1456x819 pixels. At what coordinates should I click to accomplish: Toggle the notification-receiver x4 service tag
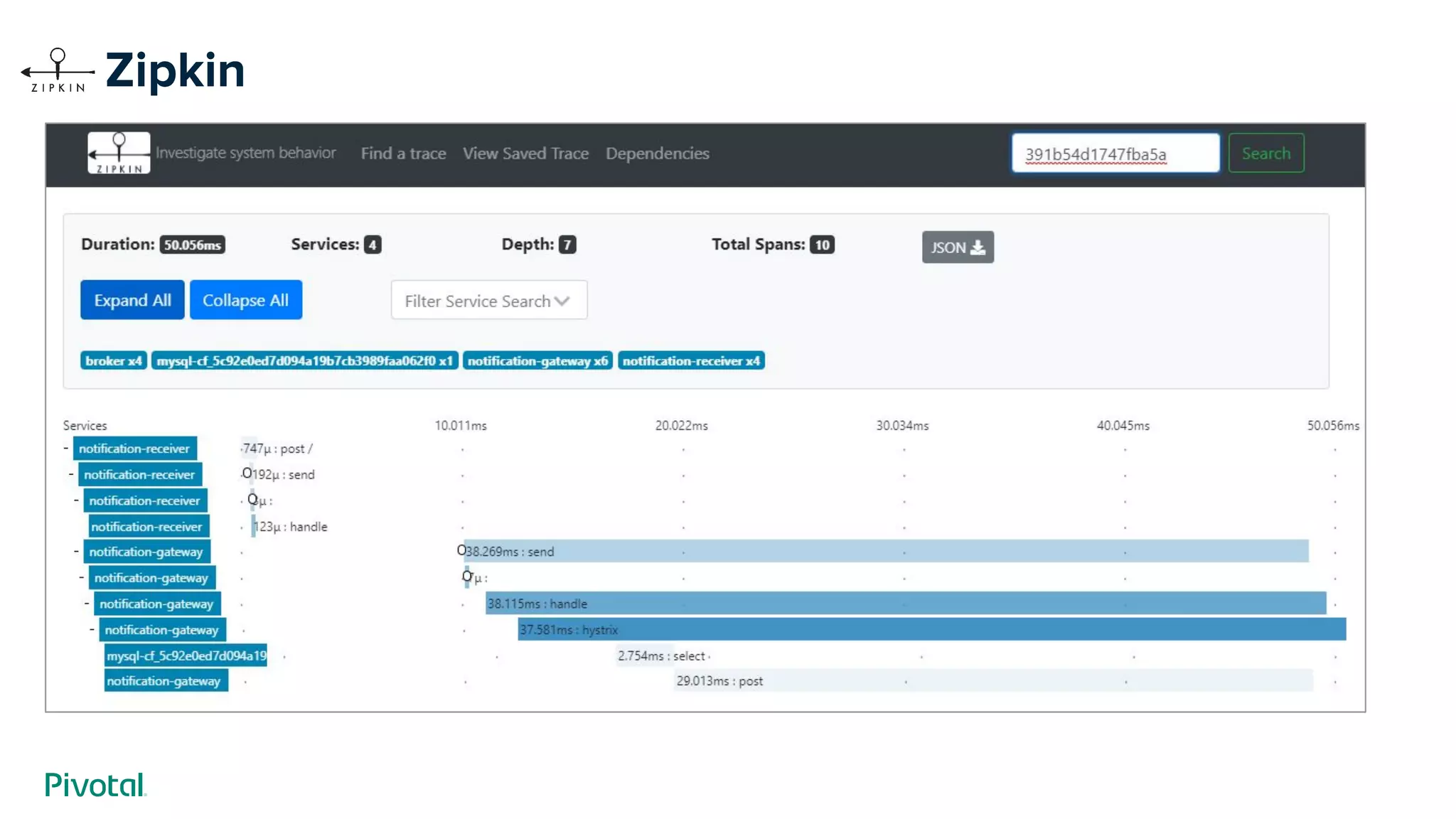691,361
